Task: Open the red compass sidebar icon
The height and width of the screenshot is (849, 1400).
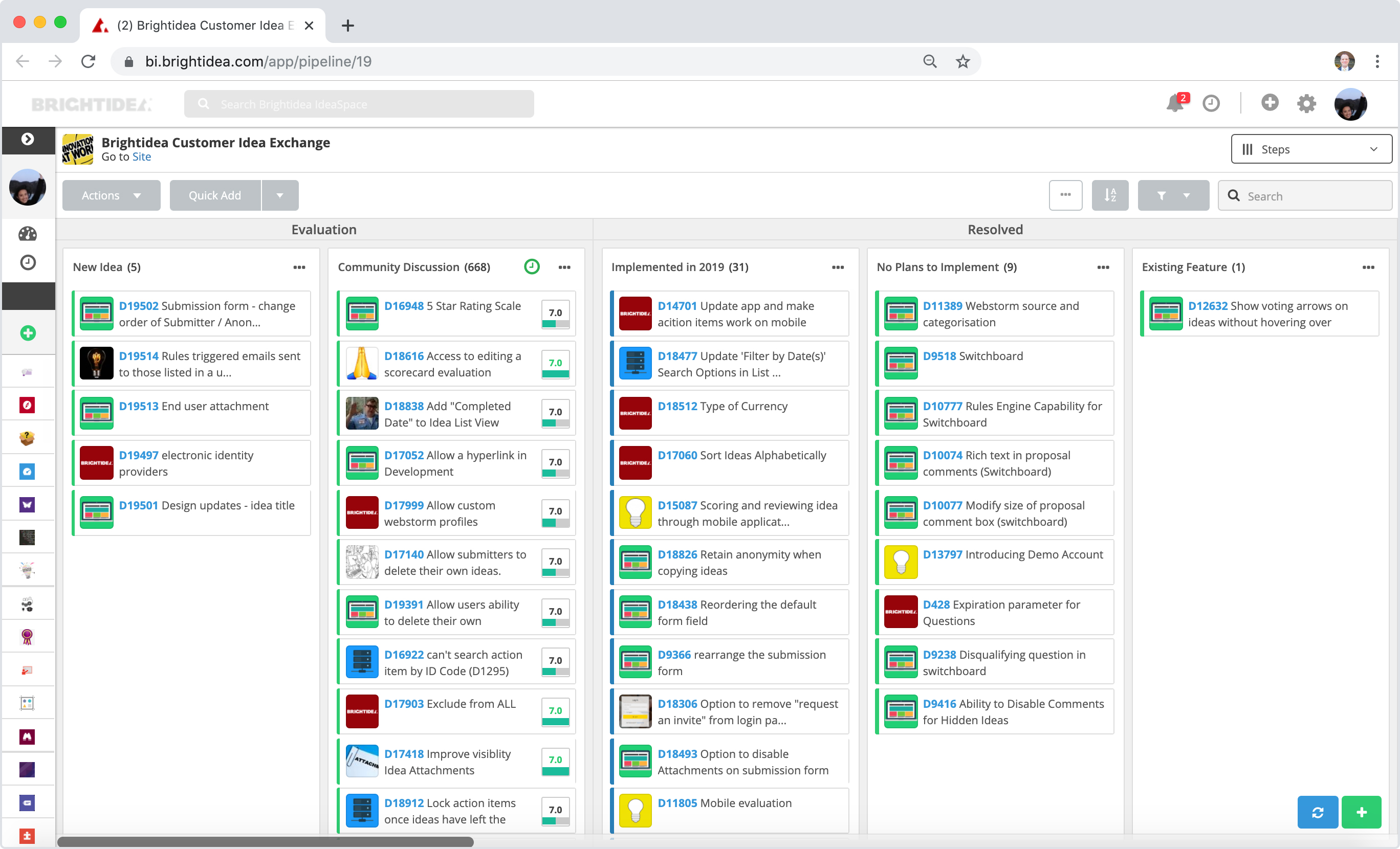Action: tap(27, 405)
